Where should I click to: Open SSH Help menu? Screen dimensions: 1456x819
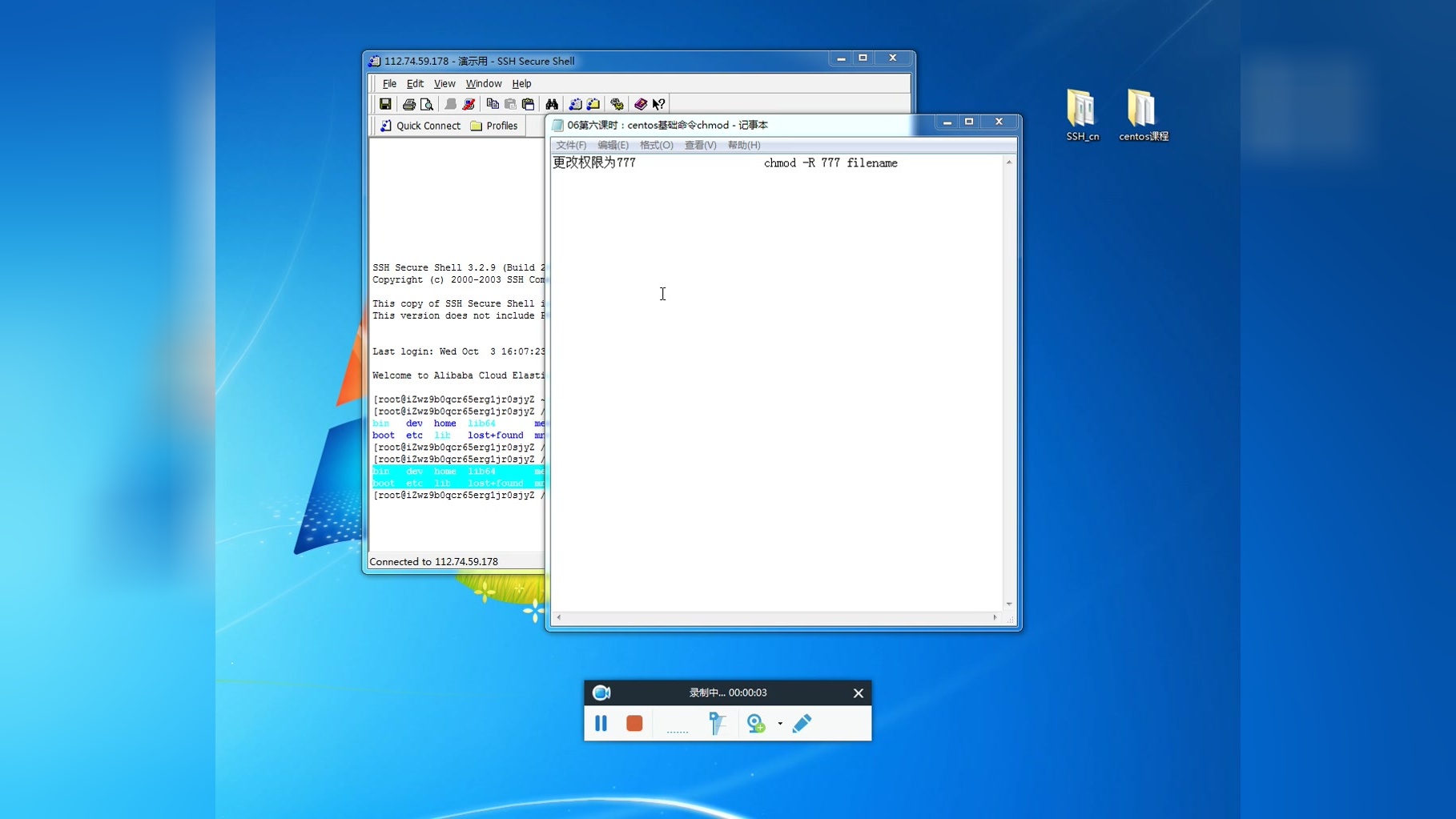click(521, 83)
